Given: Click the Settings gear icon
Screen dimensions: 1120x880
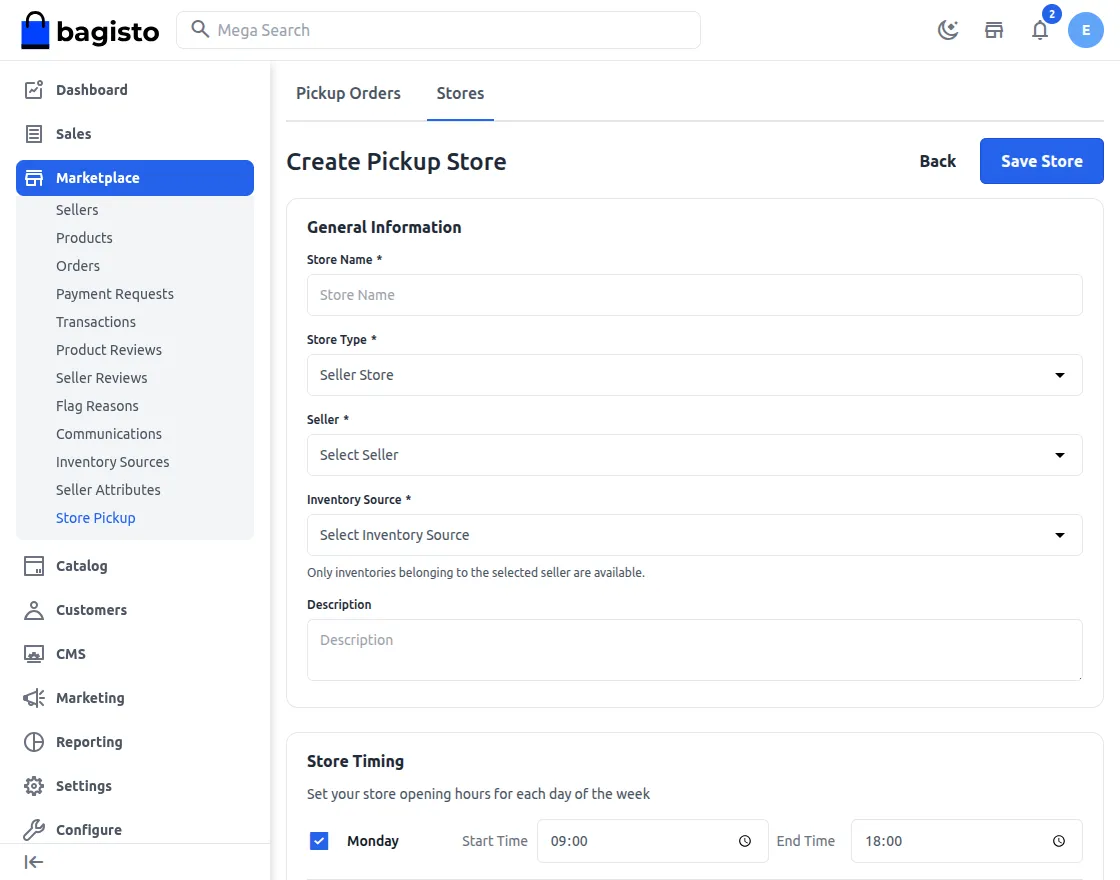Looking at the screenshot, I should 34,786.
